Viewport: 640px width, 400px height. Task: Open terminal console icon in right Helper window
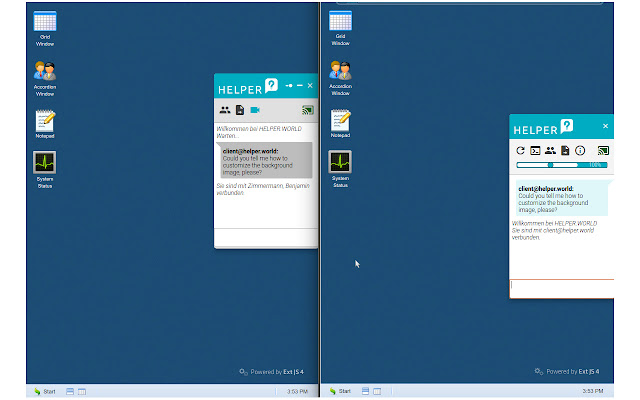coord(535,151)
